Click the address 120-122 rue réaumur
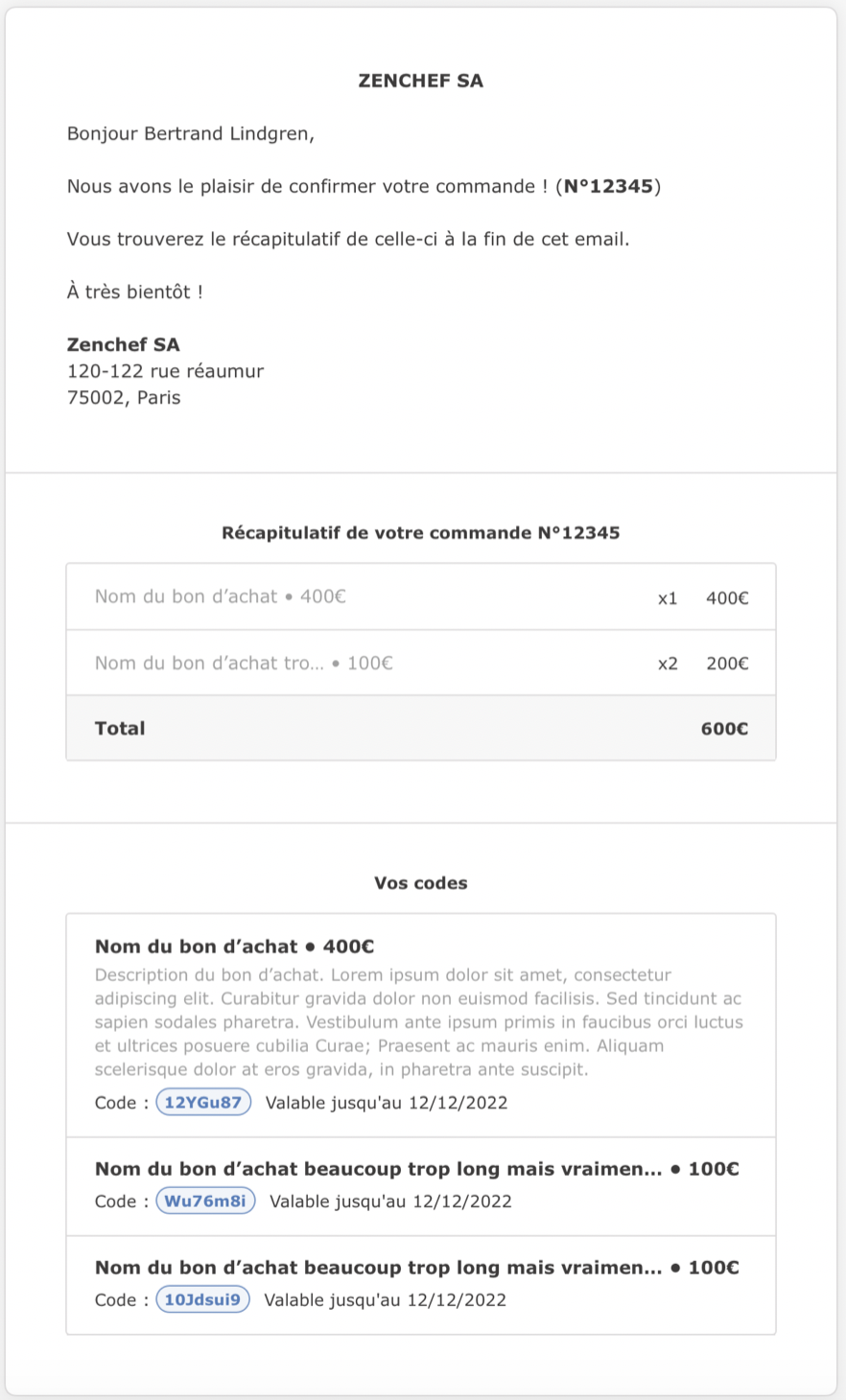846x1400 pixels. click(x=165, y=371)
